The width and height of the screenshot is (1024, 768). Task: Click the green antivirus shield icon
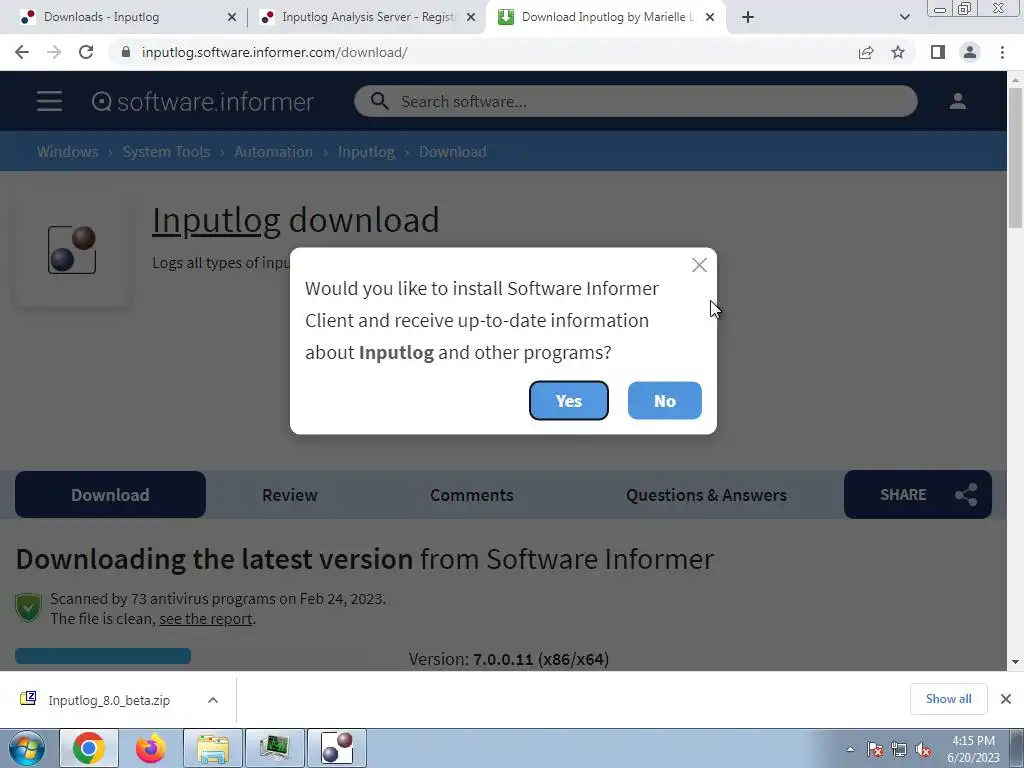pyautogui.click(x=28, y=607)
